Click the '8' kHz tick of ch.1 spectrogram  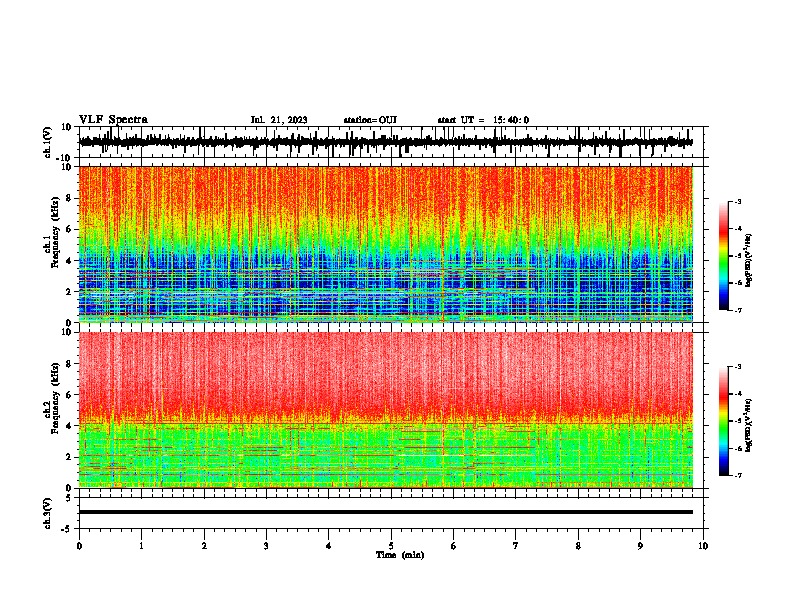pyautogui.click(x=69, y=198)
